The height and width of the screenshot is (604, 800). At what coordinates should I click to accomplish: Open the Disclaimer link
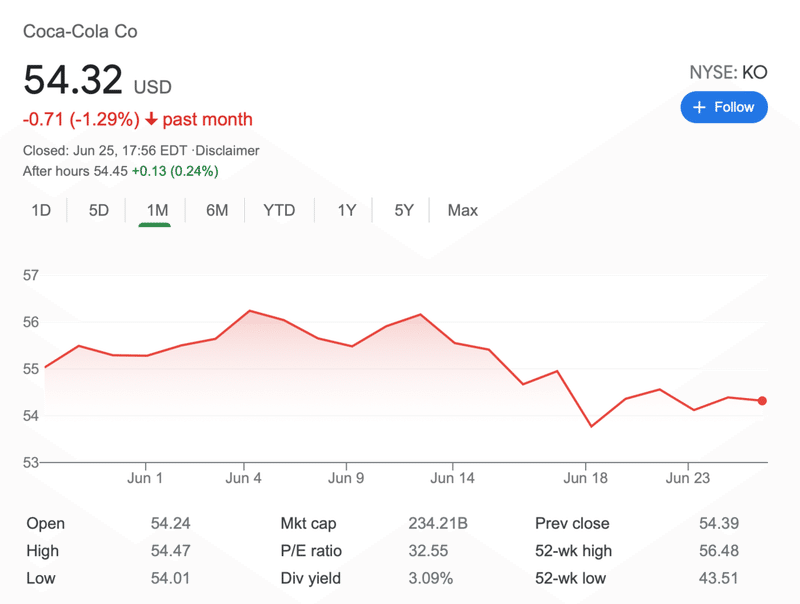[x=228, y=150]
